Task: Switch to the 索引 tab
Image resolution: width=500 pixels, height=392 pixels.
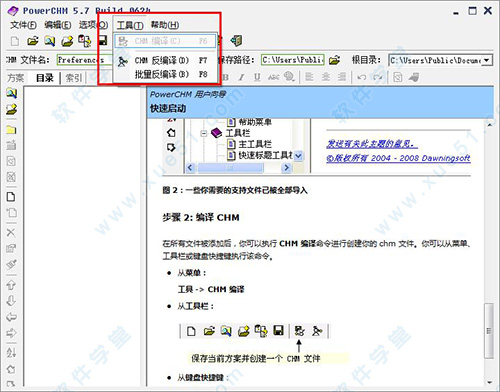Action: [x=74, y=78]
